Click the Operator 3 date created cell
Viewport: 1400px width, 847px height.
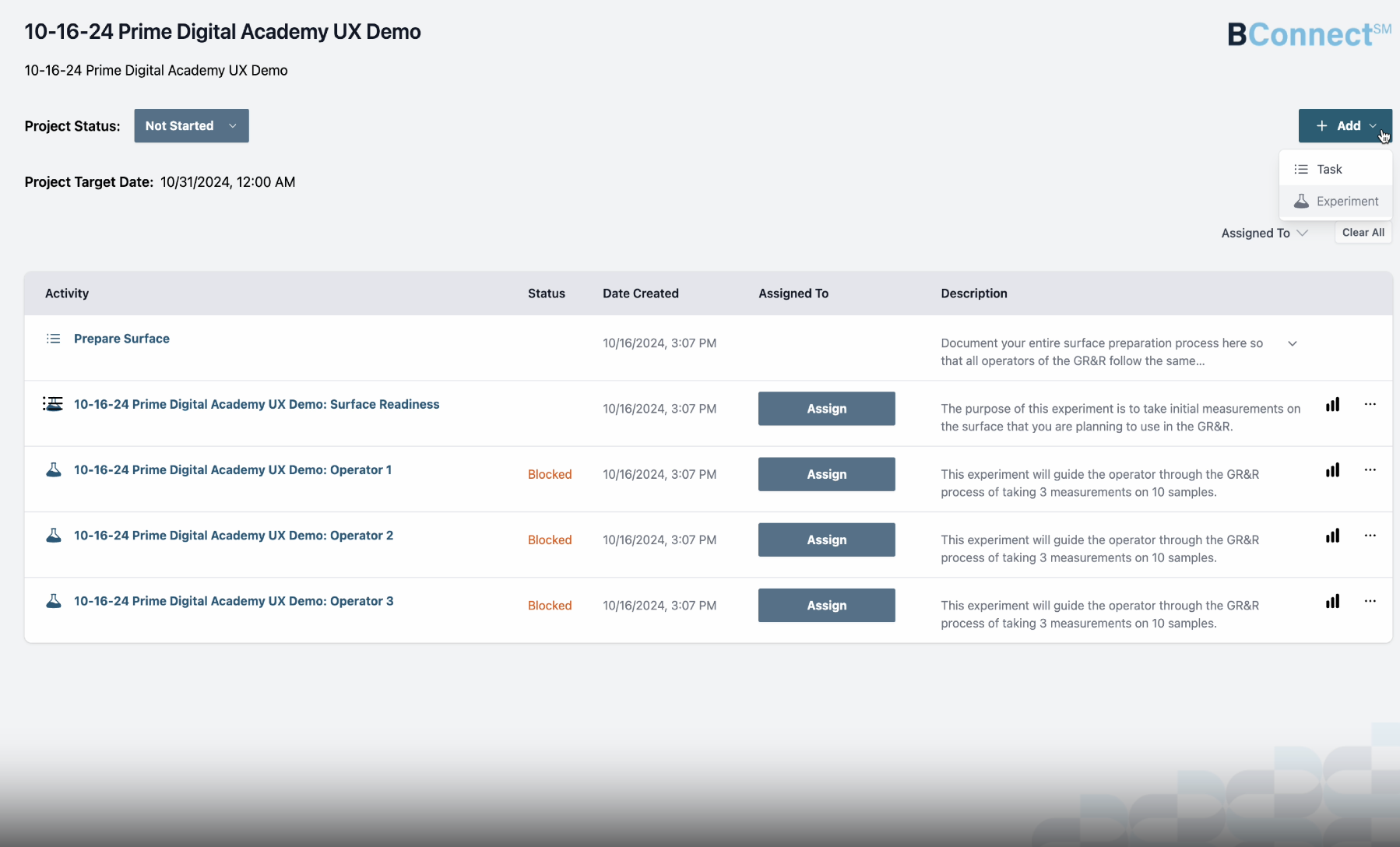[660, 605]
